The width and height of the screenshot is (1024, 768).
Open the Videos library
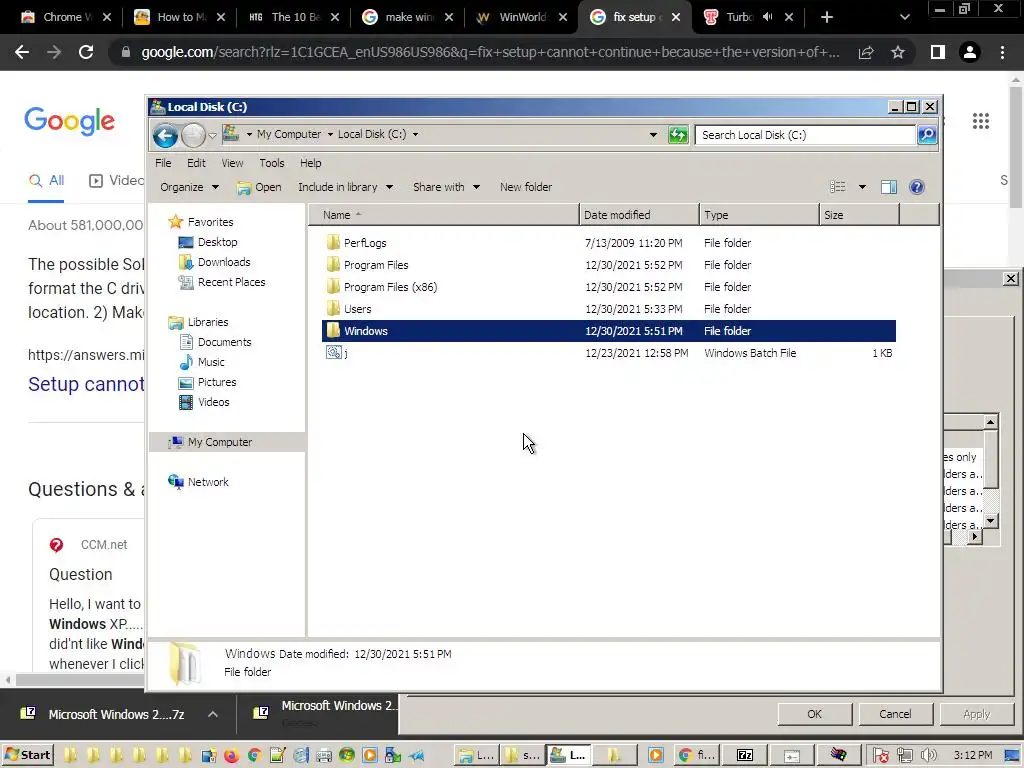click(213, 402)
